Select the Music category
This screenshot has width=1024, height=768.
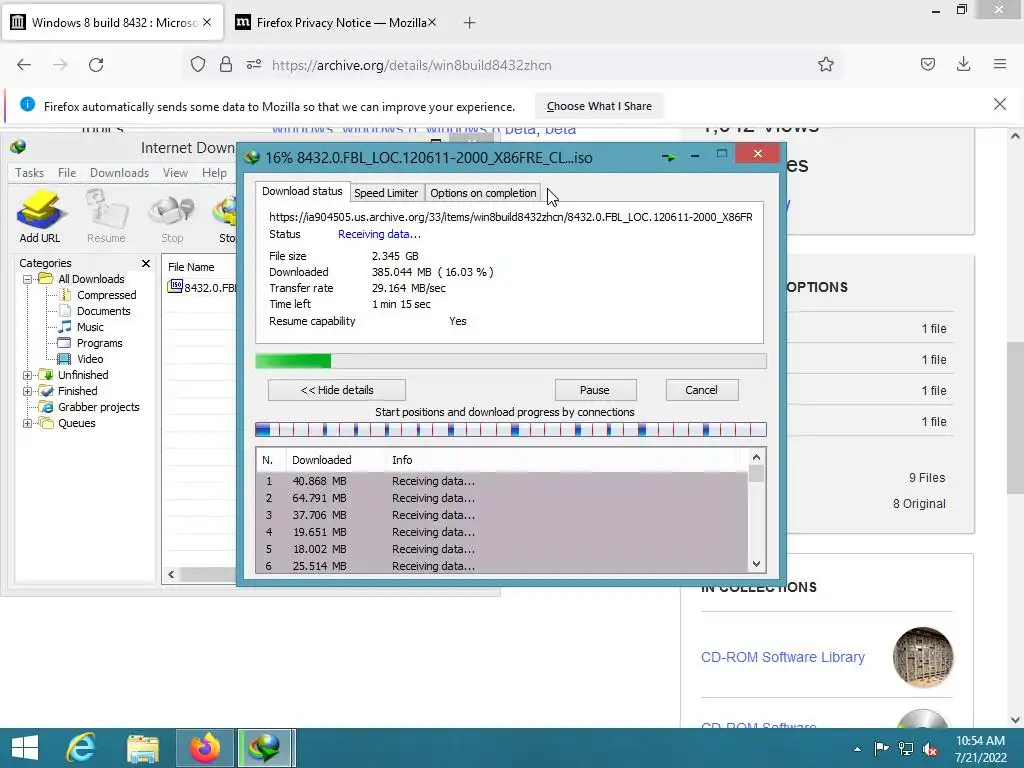point(90,327)
